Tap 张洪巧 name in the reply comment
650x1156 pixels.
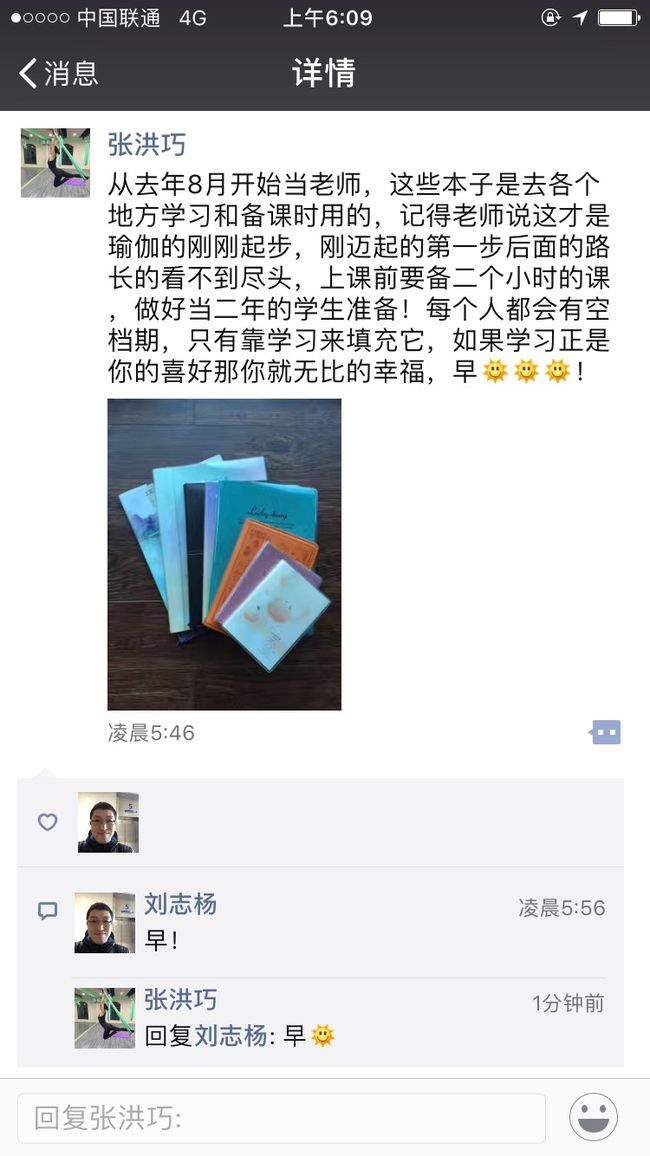tap(181, 1000)
